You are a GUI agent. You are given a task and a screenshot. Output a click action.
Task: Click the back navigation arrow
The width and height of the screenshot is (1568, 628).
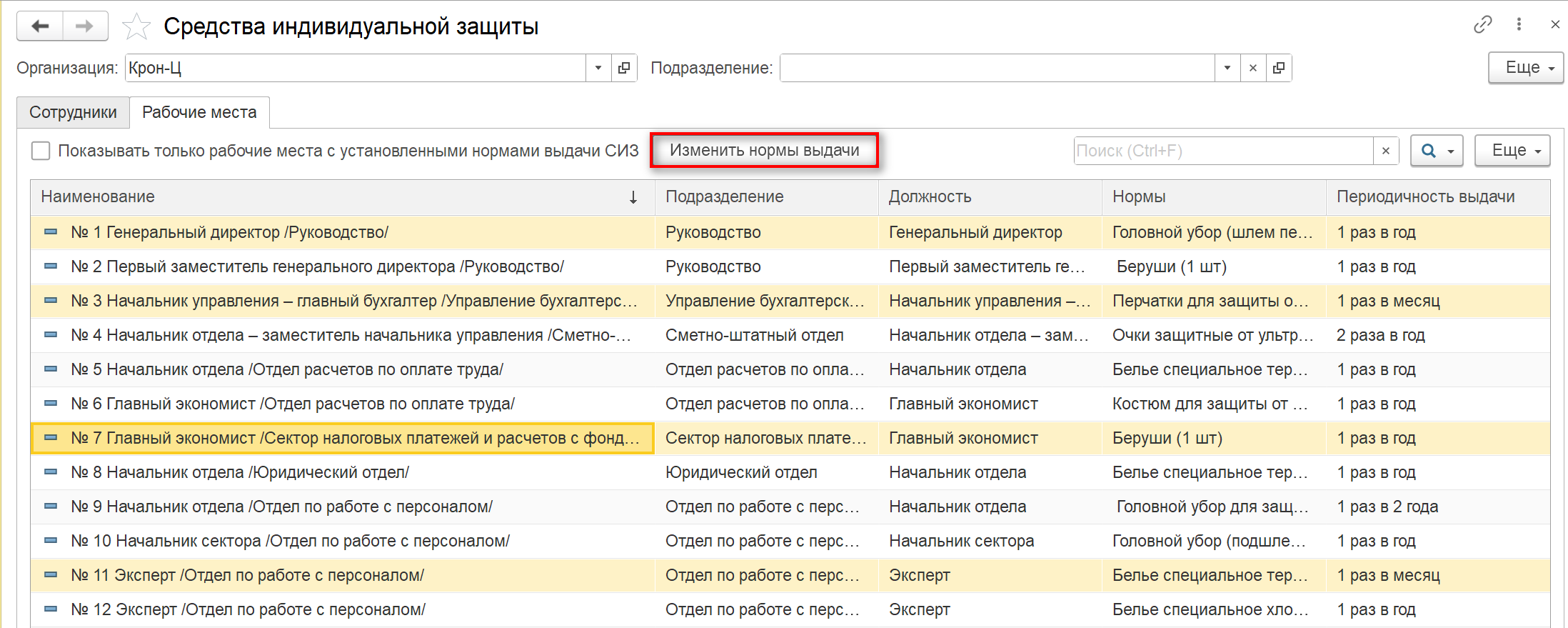41,26
